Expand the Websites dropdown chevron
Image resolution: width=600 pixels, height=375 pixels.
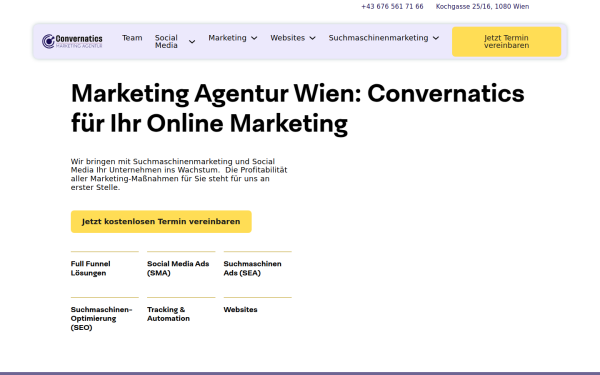click(313, 38)
